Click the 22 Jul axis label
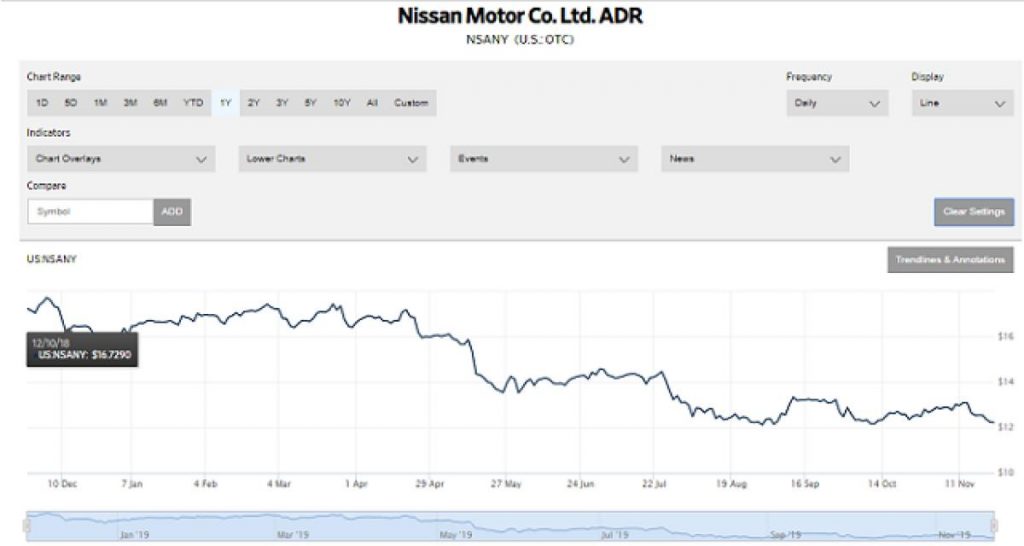The image size is (1024, 546). [654, 484]
